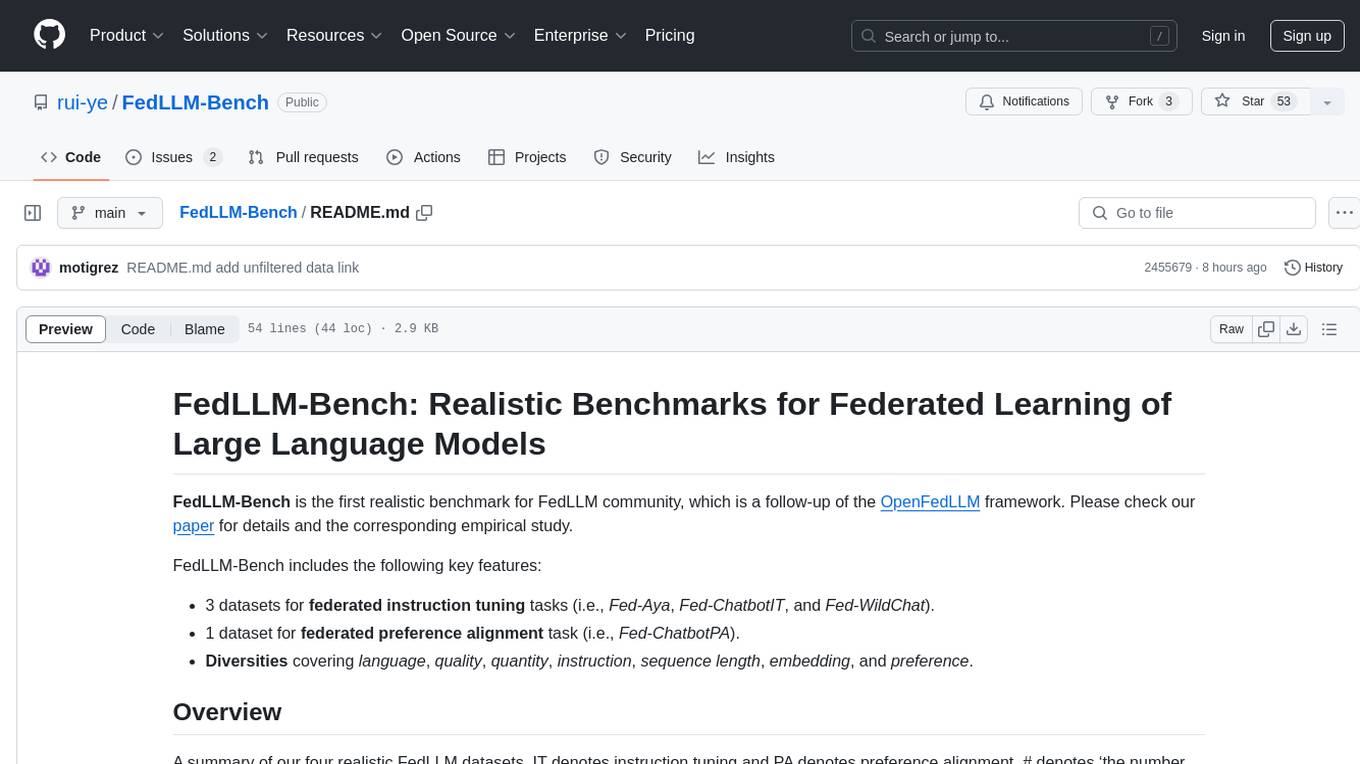The image size is (1360, 764).
Task: Open the motigrez avatar
Action: click(41, 267)
